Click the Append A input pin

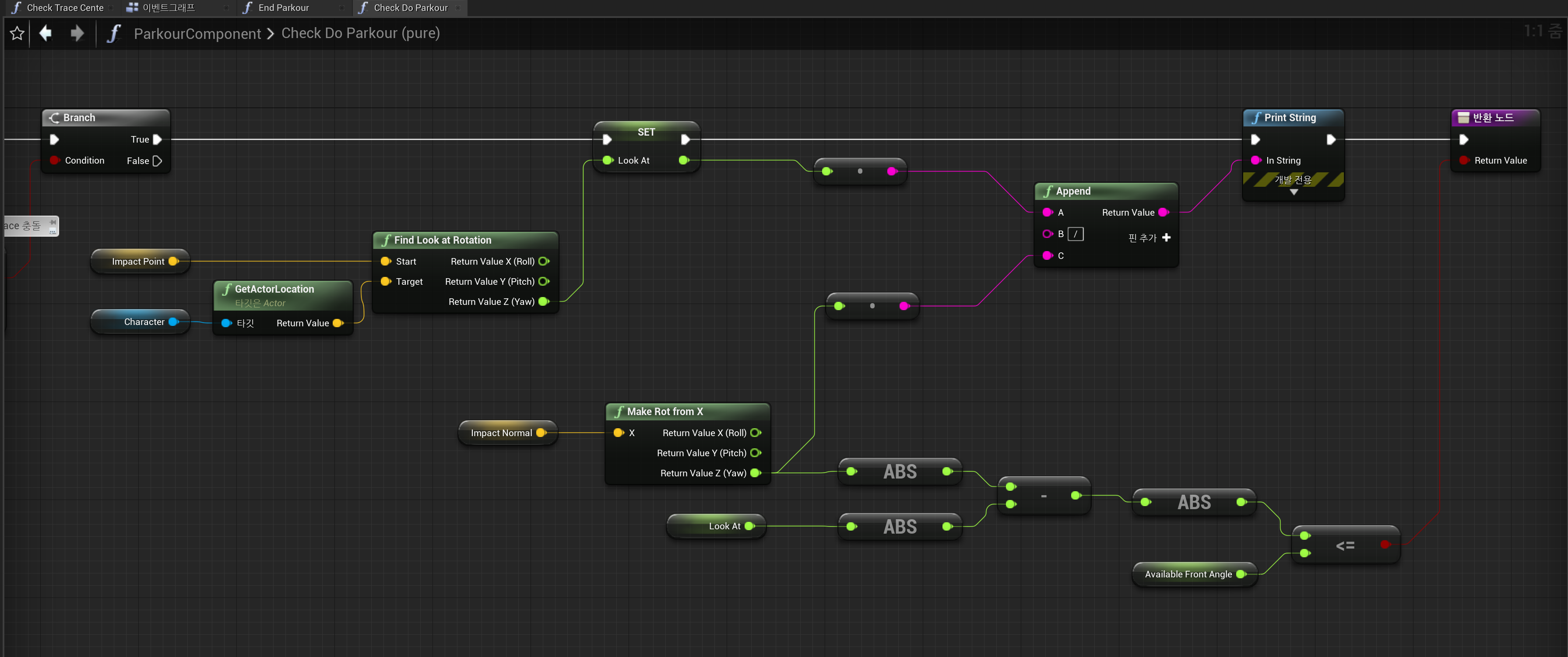(x=1048, y=212)
